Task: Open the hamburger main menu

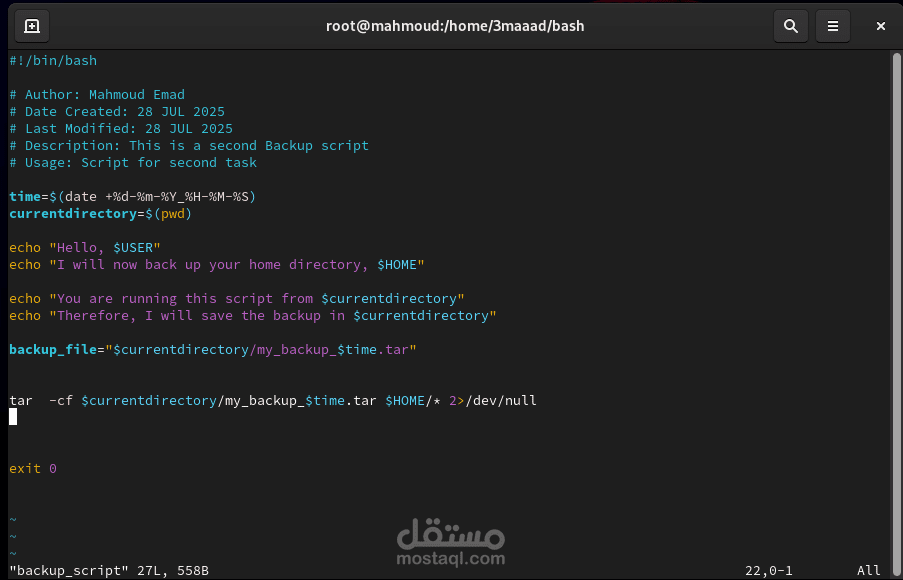Action: coord(833,26)
